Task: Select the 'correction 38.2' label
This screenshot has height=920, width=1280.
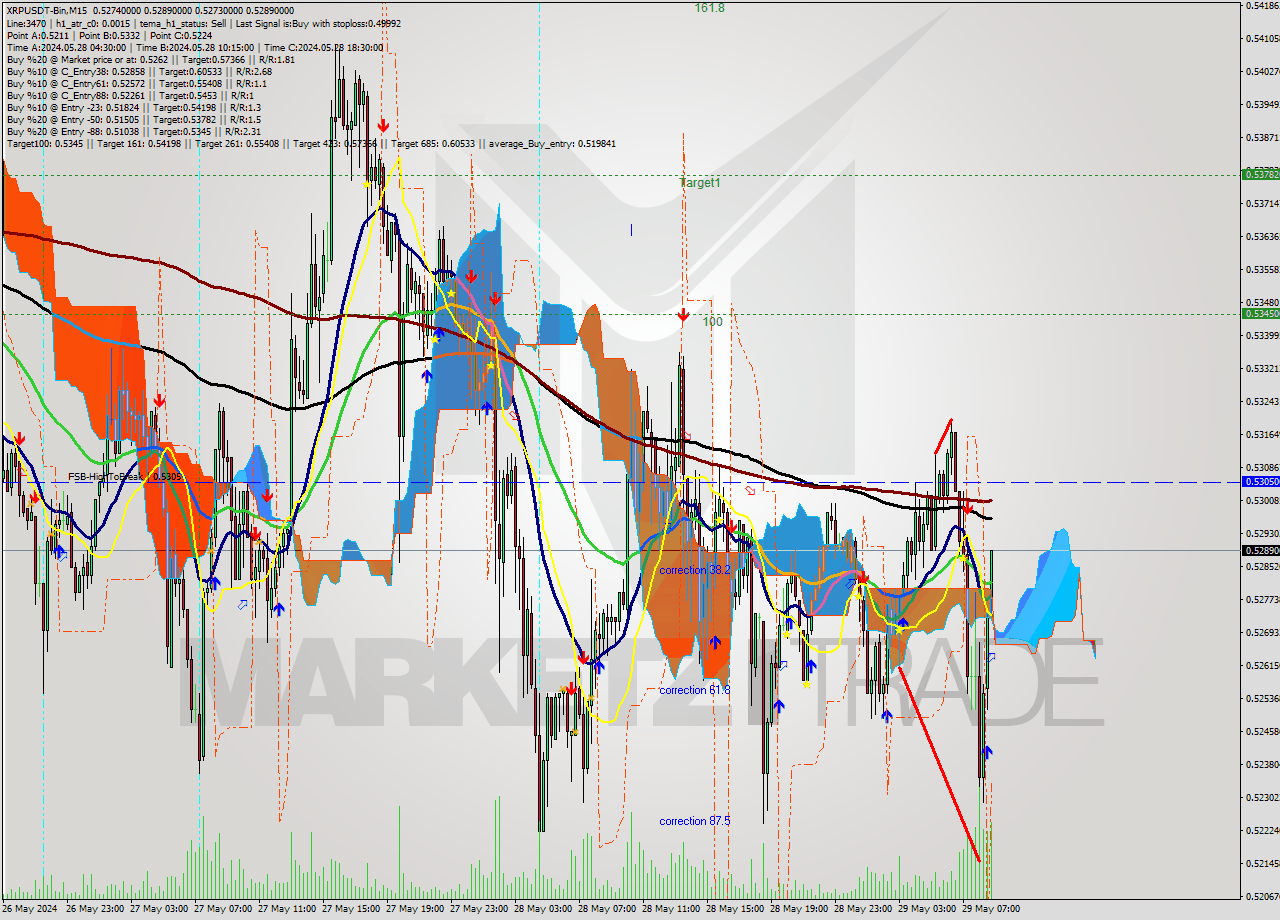Action: click(x=695, y=570)
